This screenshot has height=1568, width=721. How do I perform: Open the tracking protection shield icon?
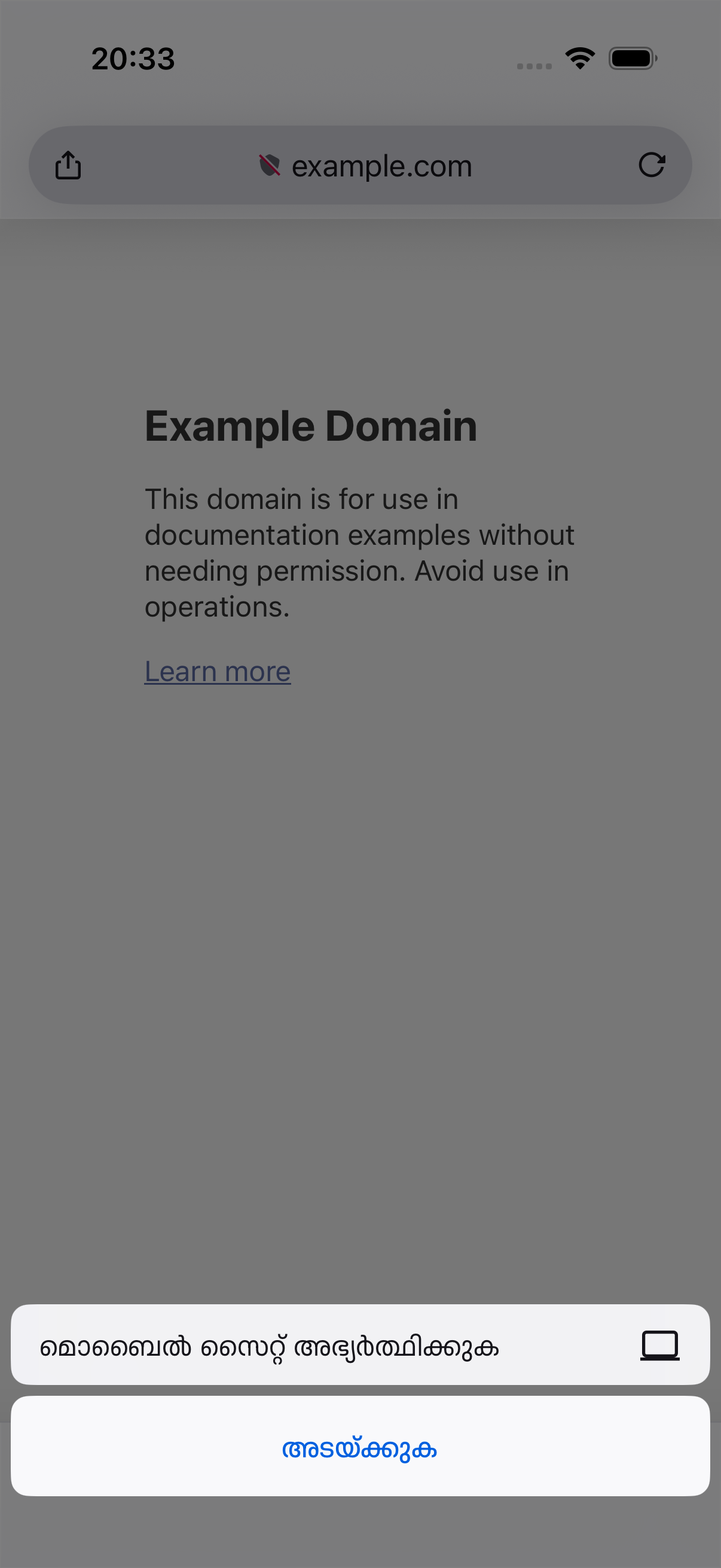point(270,165)
